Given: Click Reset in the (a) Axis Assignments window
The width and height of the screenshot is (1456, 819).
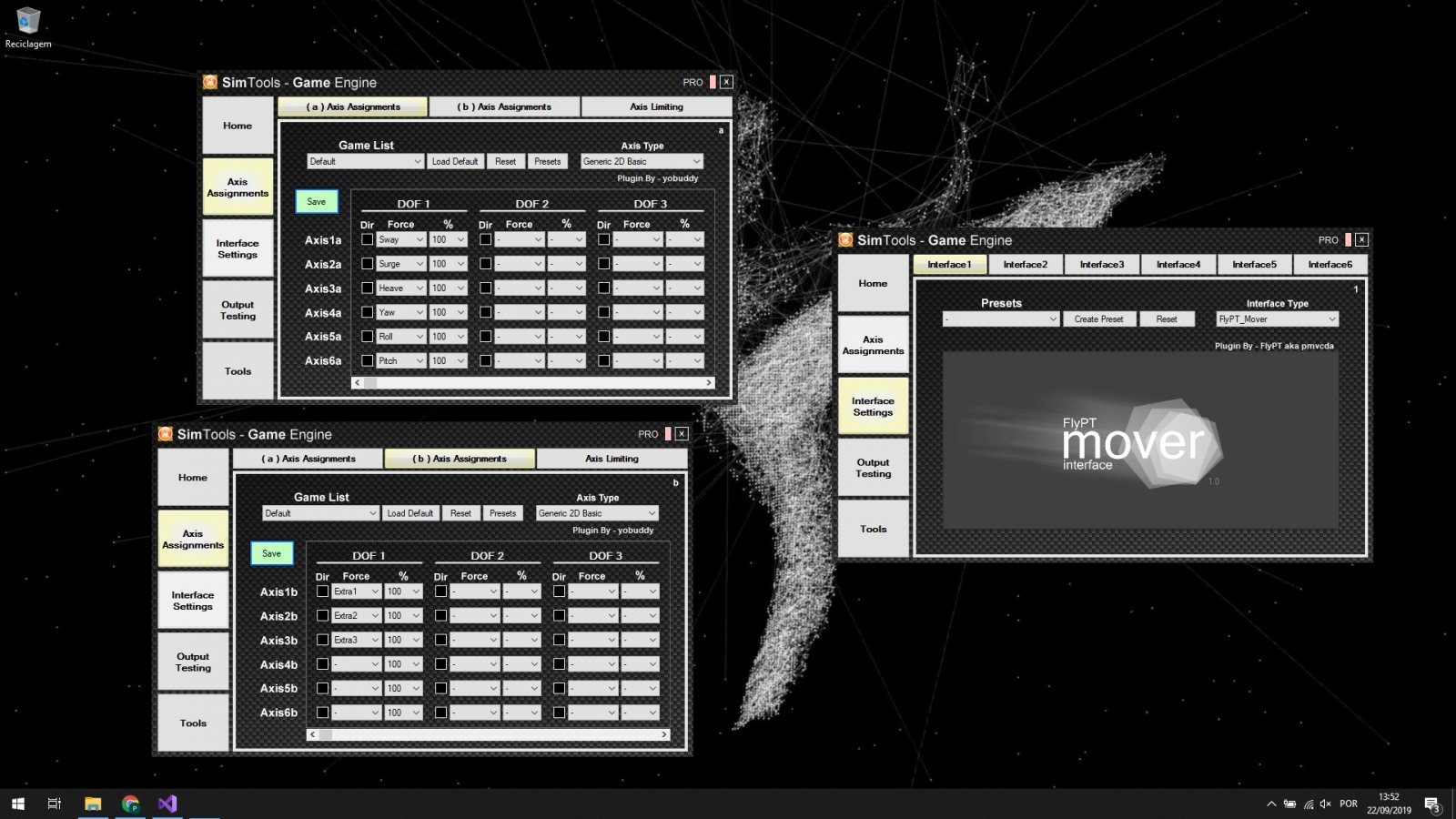Looking at the screenshot, I should pyautogui.click(x=505, y=161).
